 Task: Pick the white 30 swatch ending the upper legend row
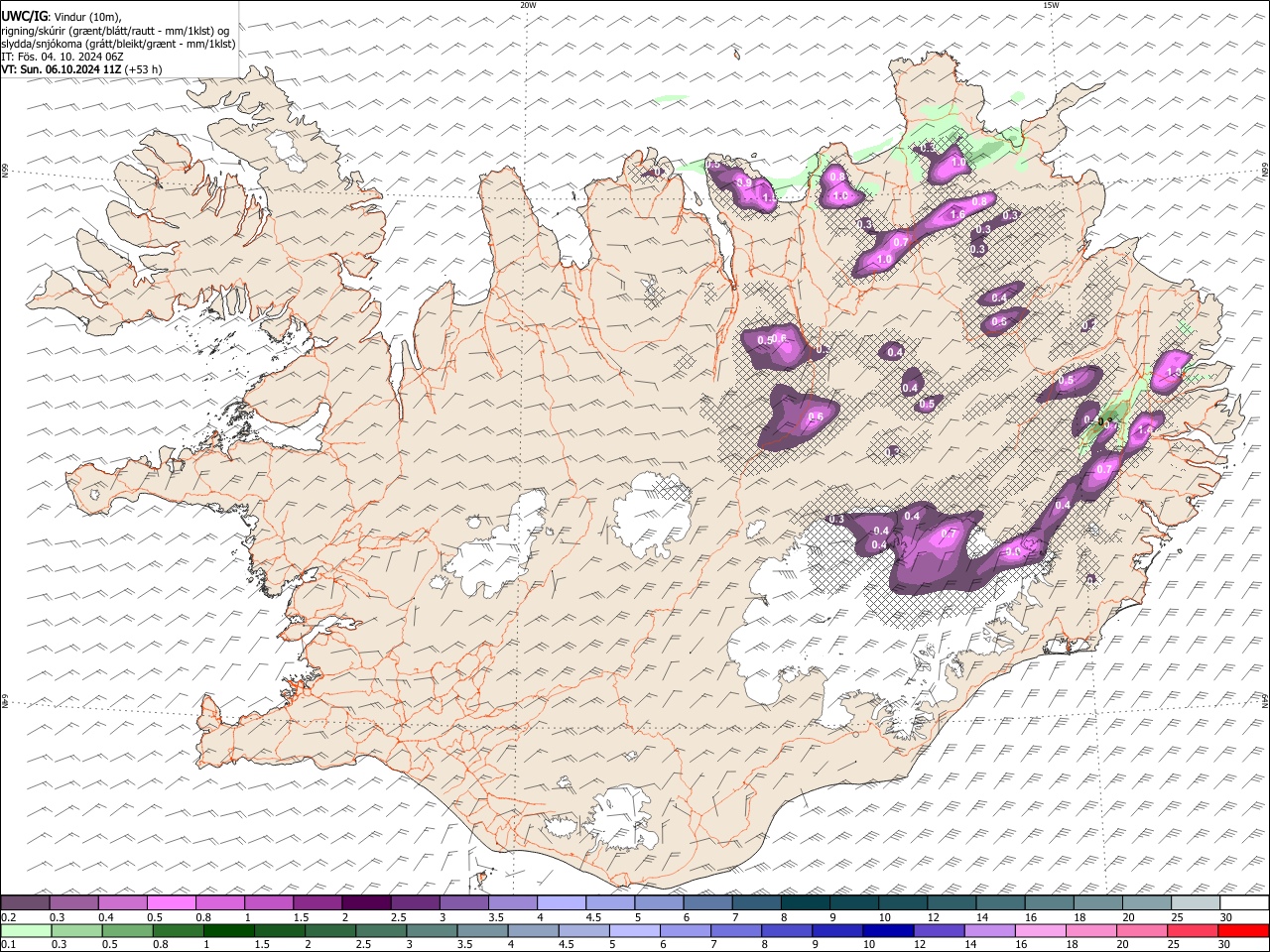[x=1244, y=903]
